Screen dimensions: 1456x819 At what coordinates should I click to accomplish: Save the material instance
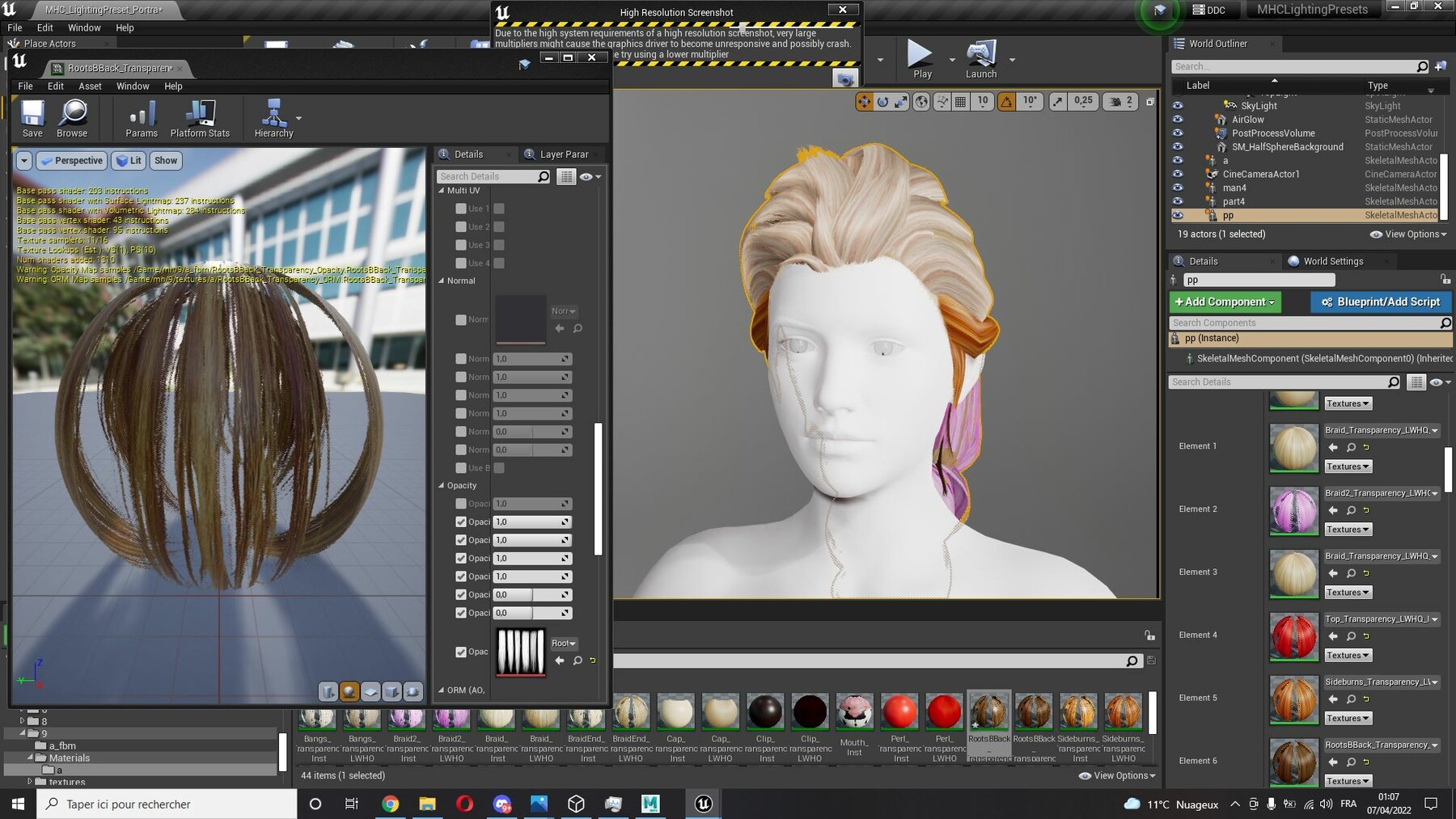[x=32, y=119]
